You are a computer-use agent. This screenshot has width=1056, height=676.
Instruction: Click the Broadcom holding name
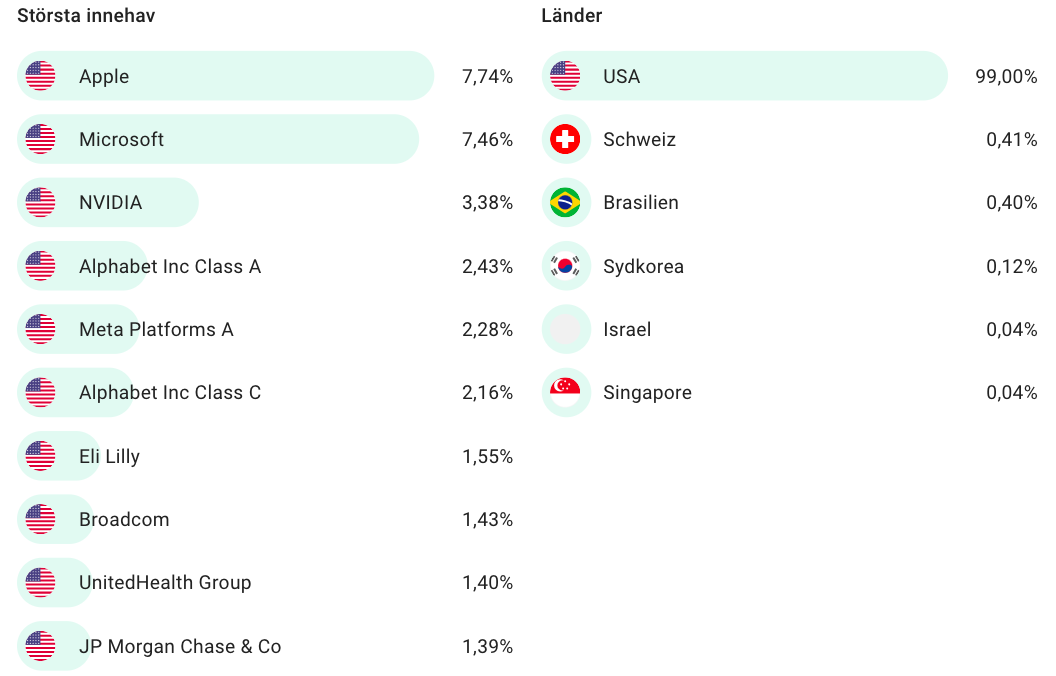(x=124, y=520)
